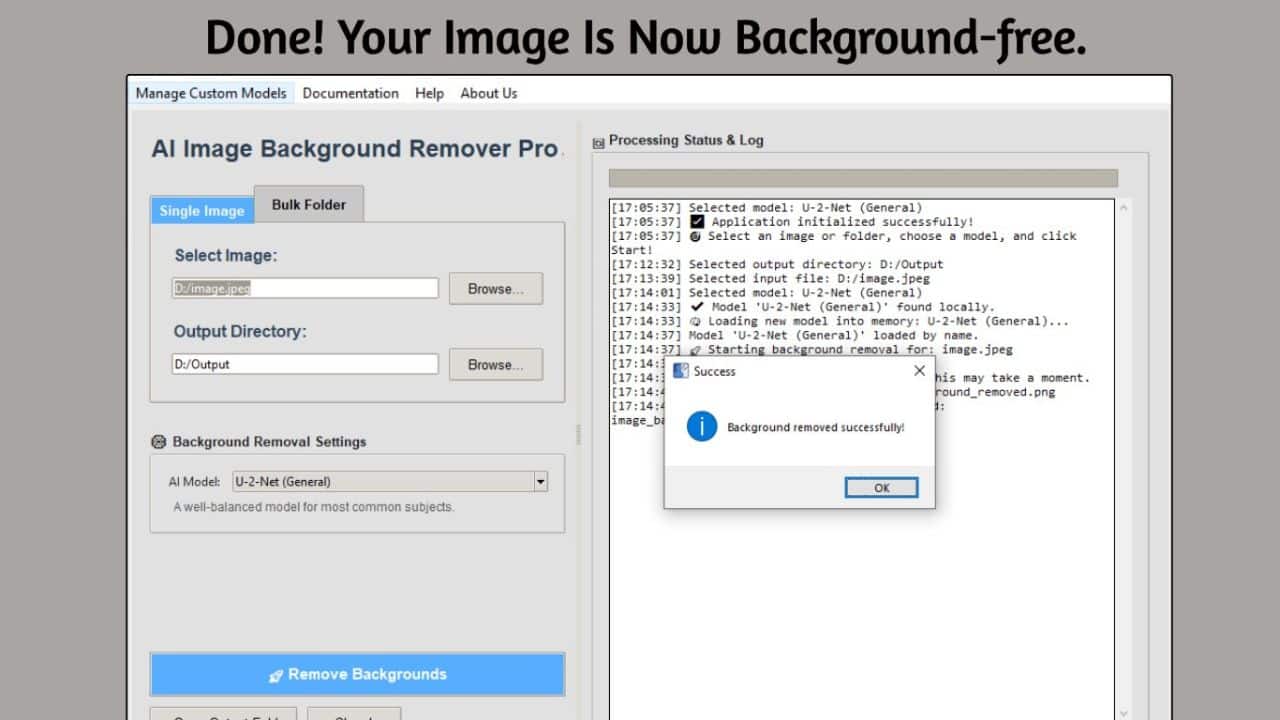Screen dimensions: 1280x720
Task: Close the Success dialog with the X
Action: tap(919, 371)
